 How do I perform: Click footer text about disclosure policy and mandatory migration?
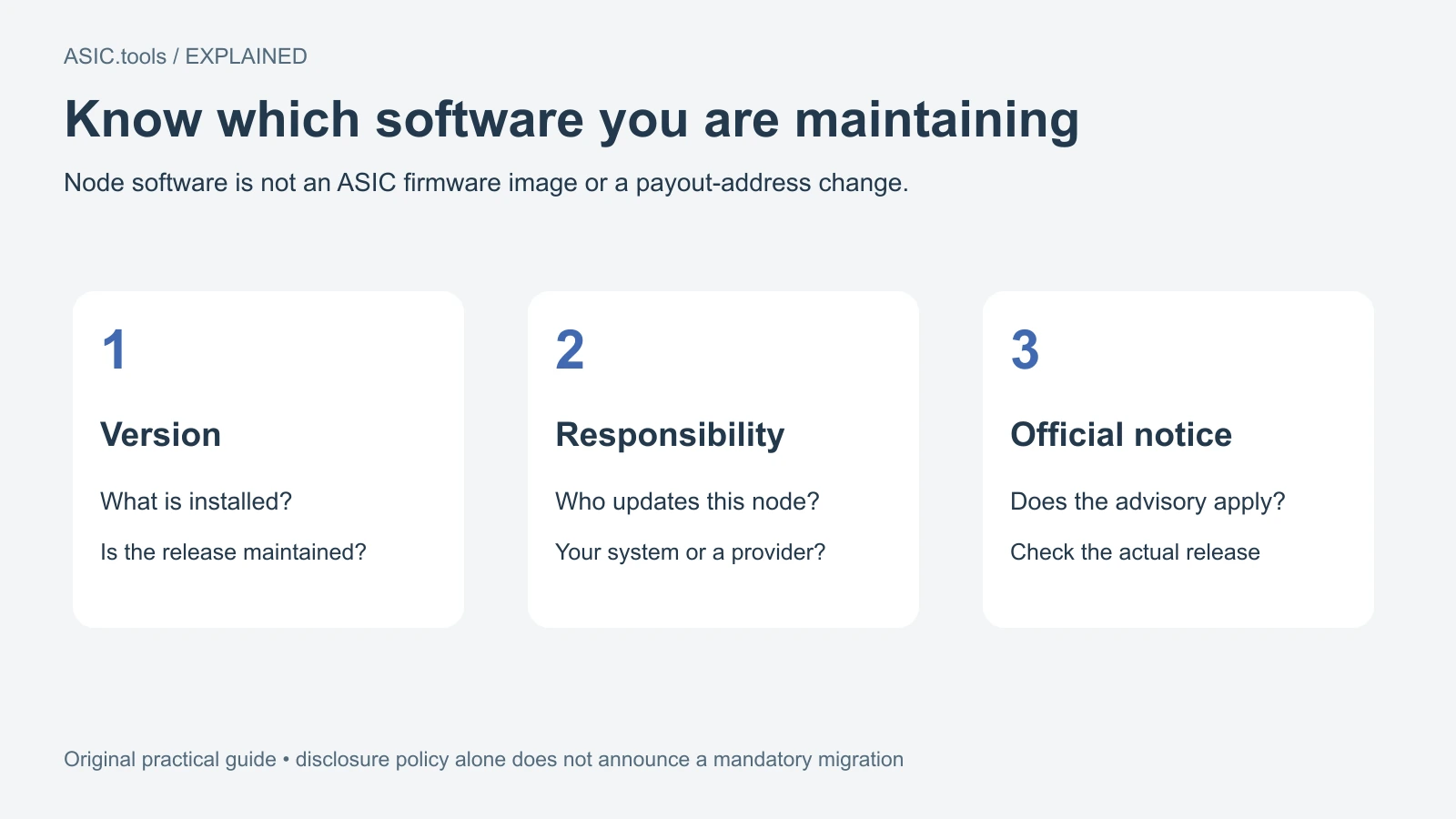[600, 760]
